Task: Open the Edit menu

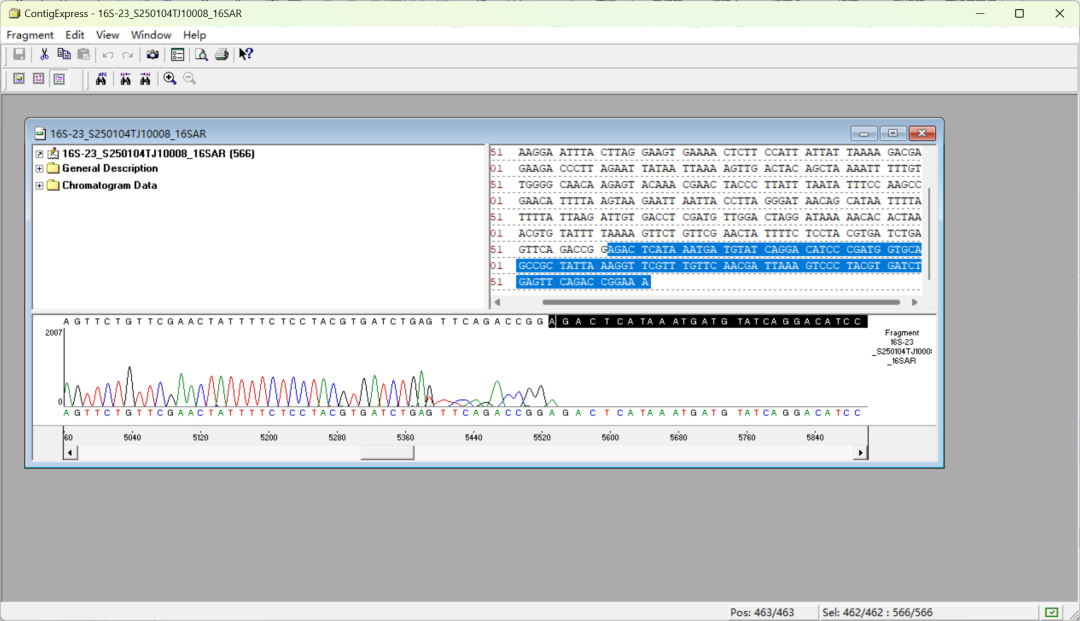Action: pyautogui.click(x=74, y=35)
